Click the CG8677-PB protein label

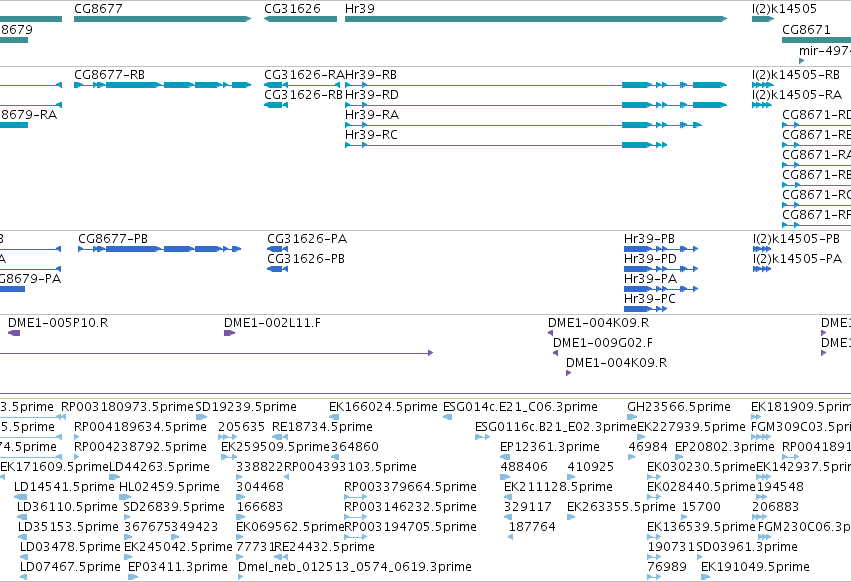113,239
